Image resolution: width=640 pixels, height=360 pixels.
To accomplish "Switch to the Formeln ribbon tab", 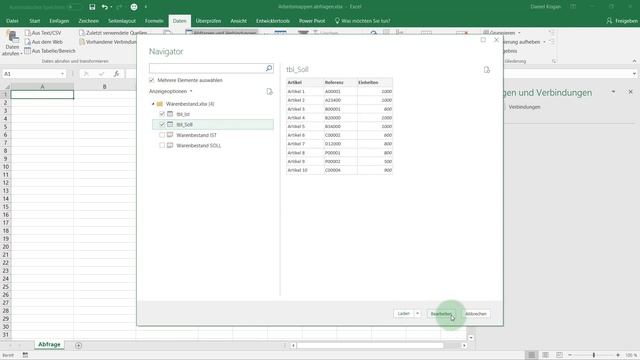I will [x=154, y=21].
